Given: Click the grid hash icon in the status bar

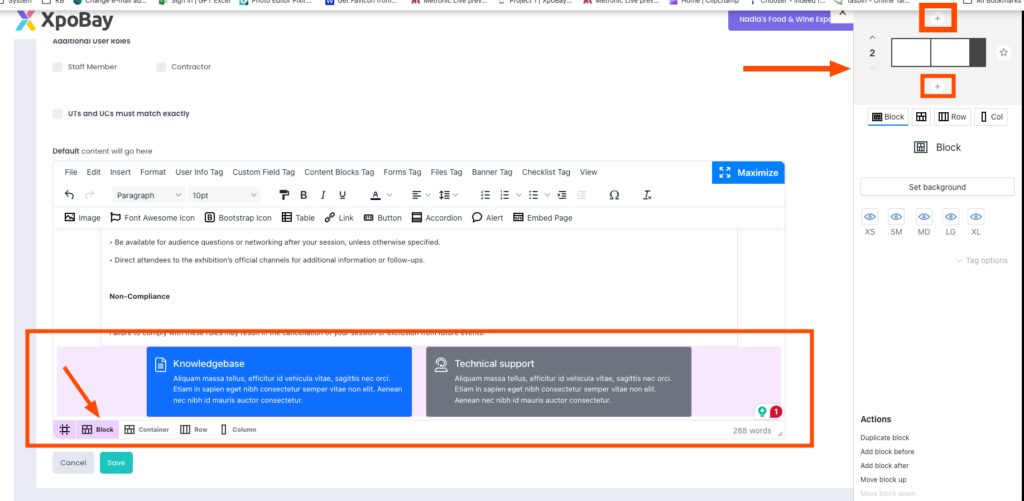Looking at the screenshot, I should coord(64,429).
